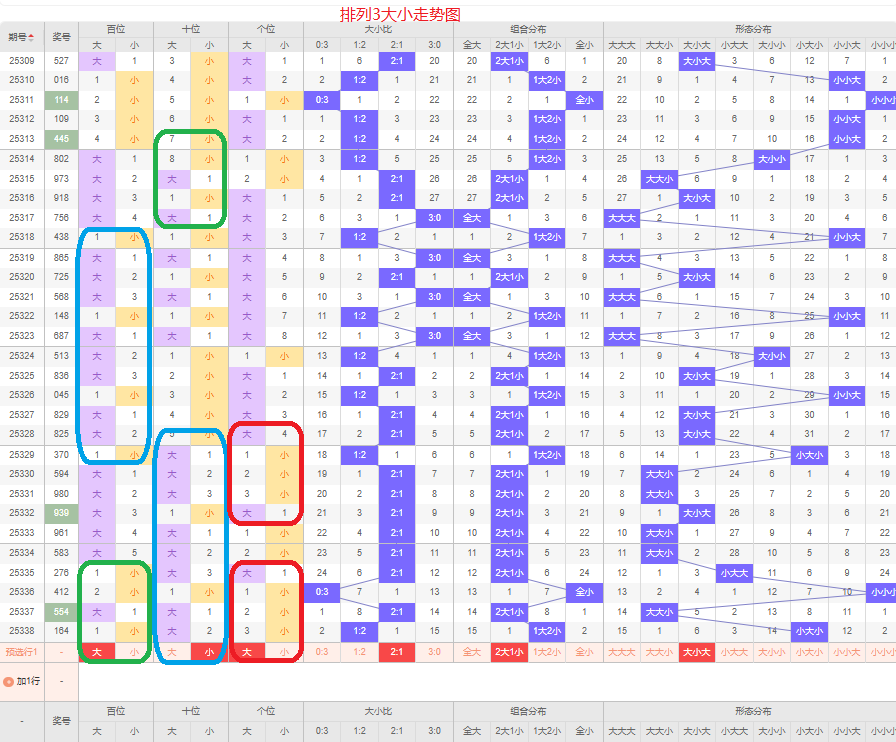Viewport: 896px width, 742px height.
Task: Toggle 1:2 ratio in the 预选行1 row
Action: point(359,652)
